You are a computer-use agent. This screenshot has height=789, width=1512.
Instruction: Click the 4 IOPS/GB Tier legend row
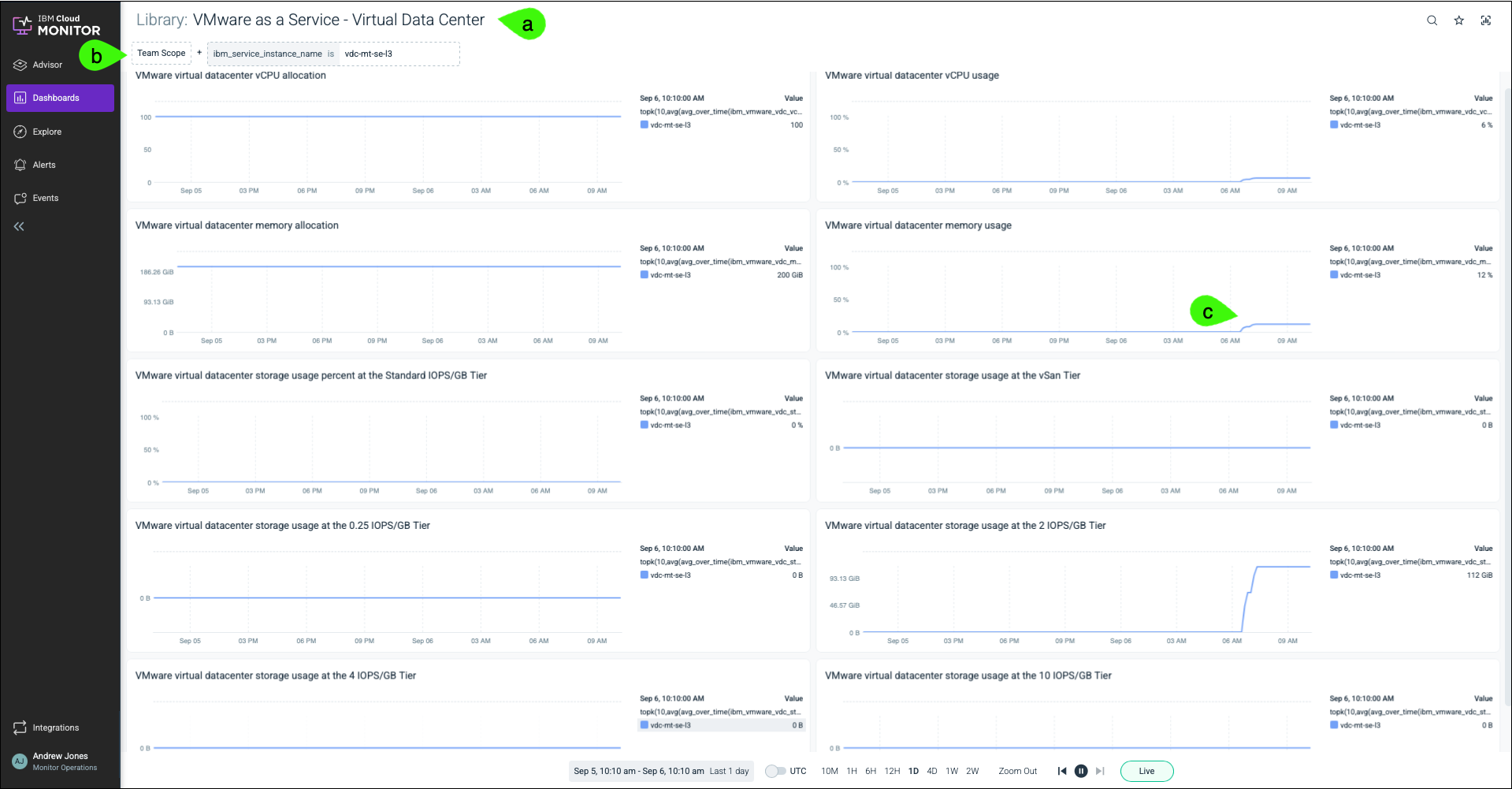pyautogui.click(x=721, y=725)
